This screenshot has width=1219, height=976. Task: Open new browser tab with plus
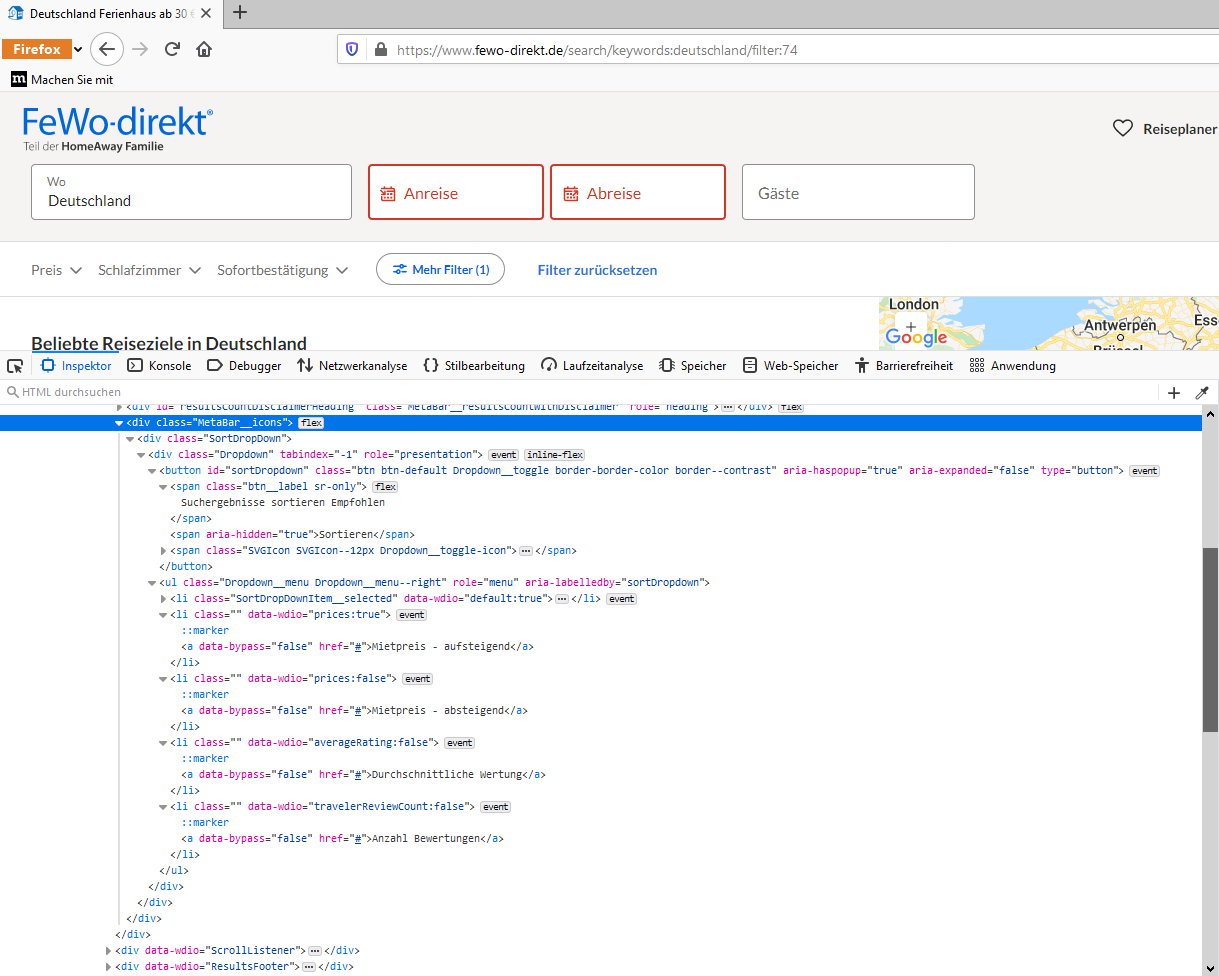coord(240,13)
